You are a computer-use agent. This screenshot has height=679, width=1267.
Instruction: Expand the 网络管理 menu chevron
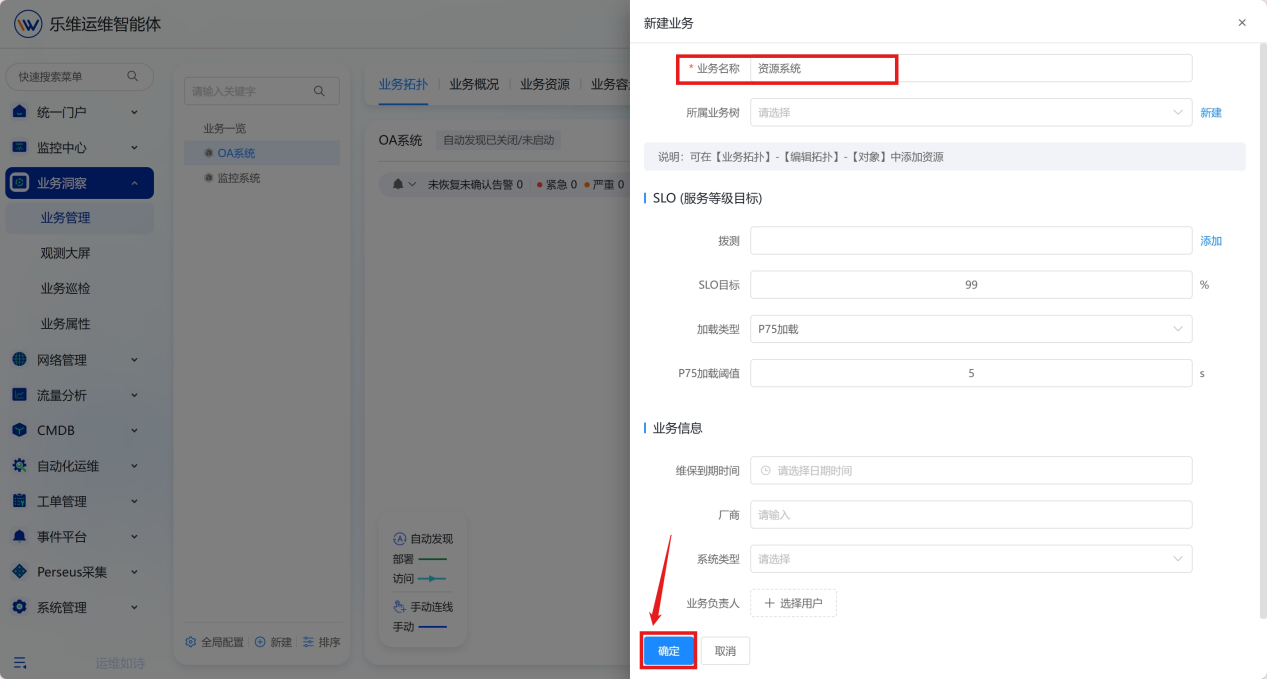pyautogui.click(x=135, y=359)
